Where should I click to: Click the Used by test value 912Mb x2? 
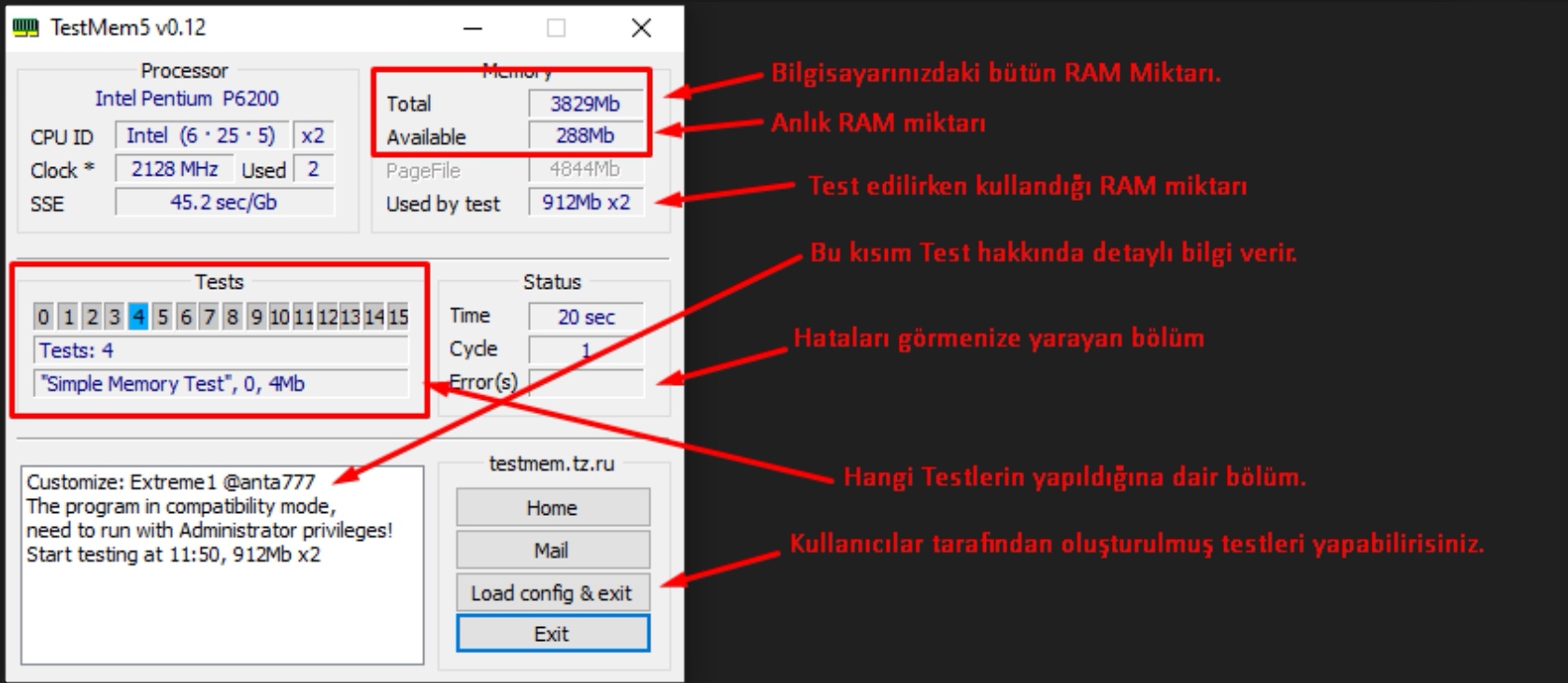[x=586, y=203]
